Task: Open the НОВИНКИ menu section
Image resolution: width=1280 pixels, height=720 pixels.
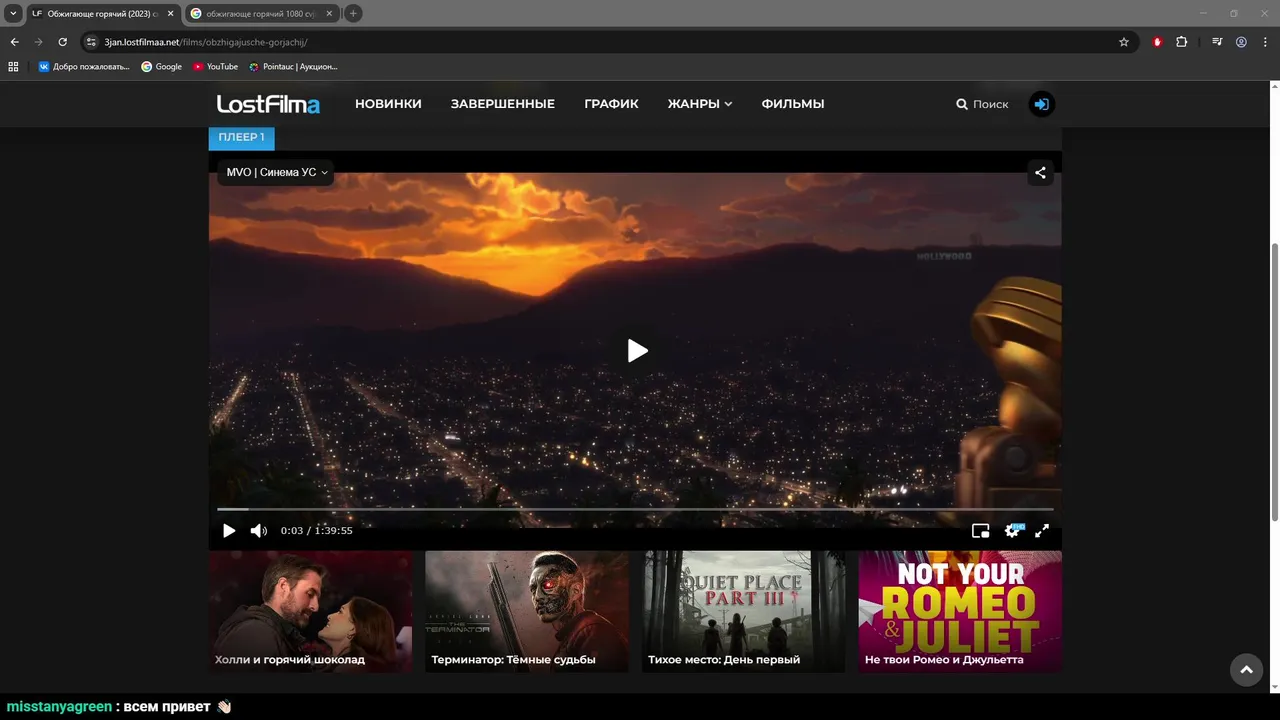Action: click(388, 104)
